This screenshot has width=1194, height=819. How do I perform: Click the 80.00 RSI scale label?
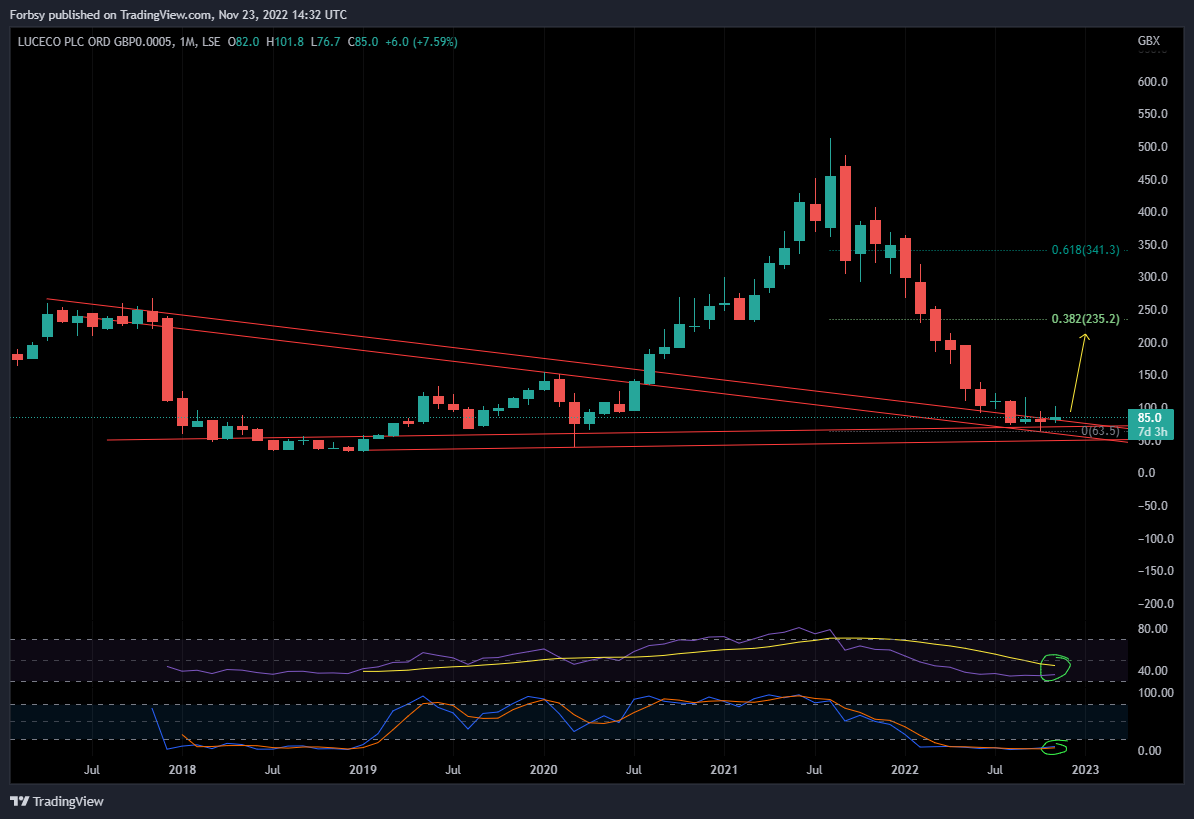point(1152,629)
